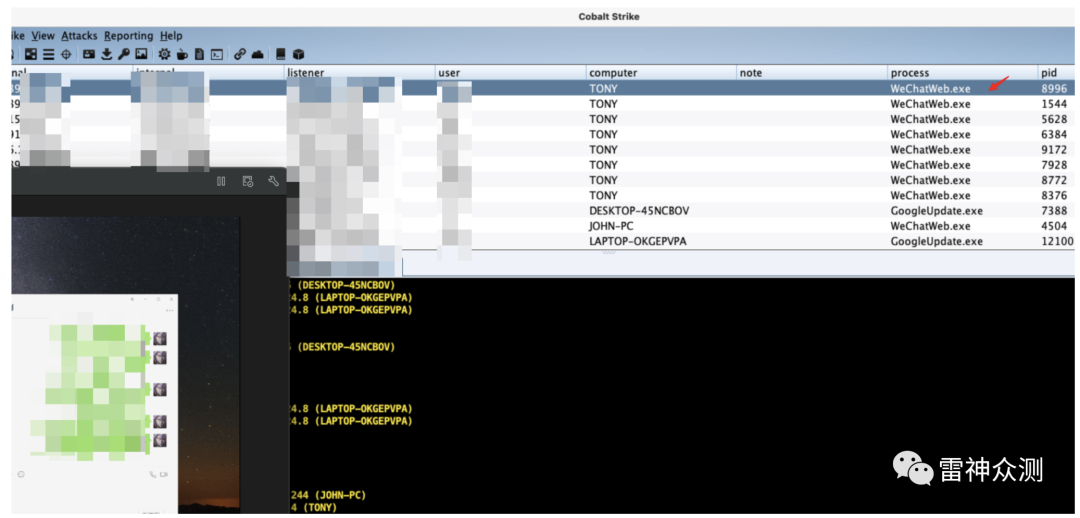Sort by the pid column header
Image resolution: width=1080 pixels, height=518 pixels.
tap(1059, 72)
